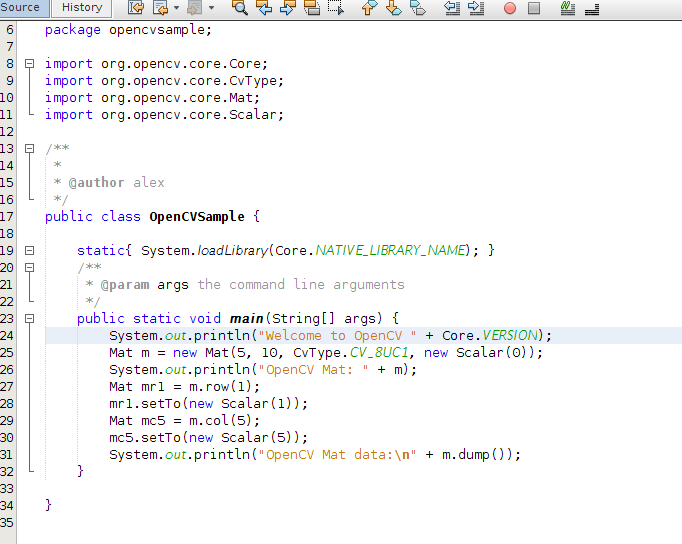Click the '@author alex' comment text
Image resolution: width=682 pixels, height=544 pixels.
click(x=117, y=183)
